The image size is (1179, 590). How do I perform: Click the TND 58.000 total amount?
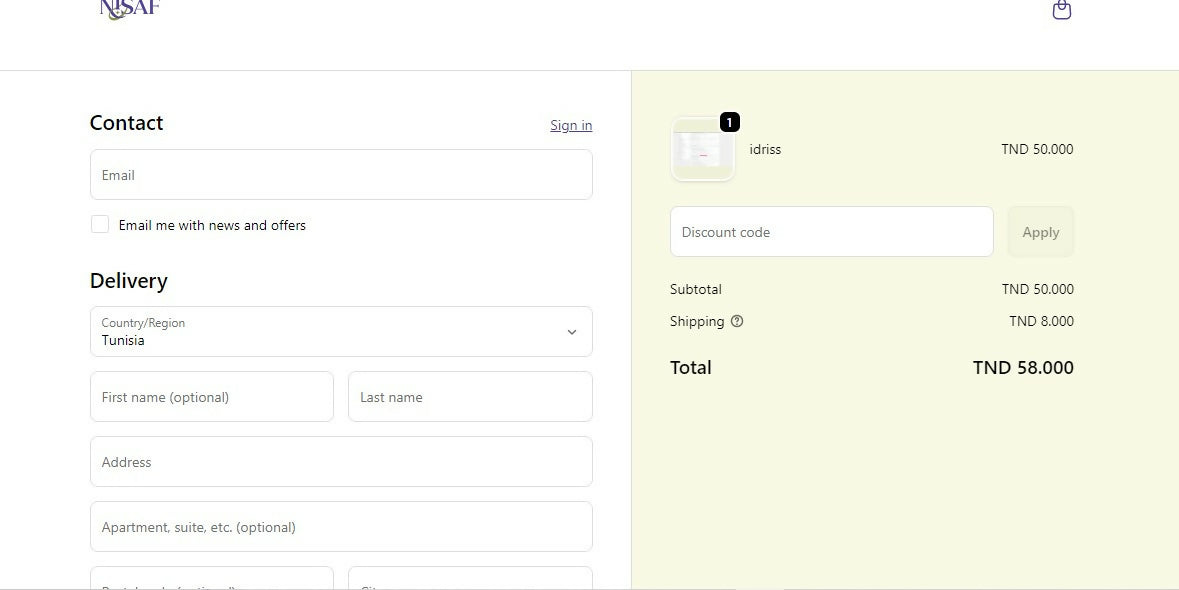pos(1022,367)
